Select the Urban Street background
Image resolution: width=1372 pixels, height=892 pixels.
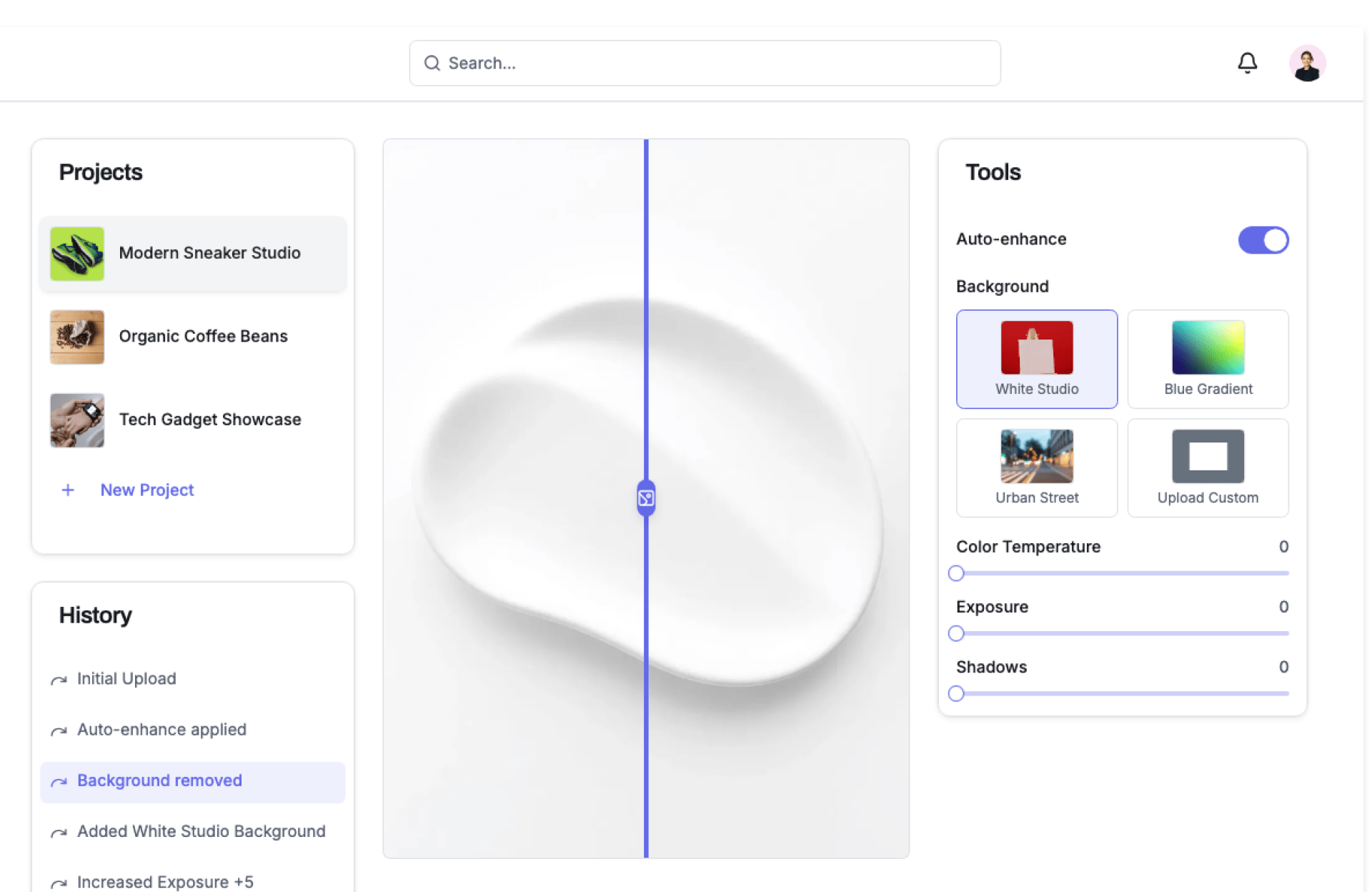[1036, 467]
